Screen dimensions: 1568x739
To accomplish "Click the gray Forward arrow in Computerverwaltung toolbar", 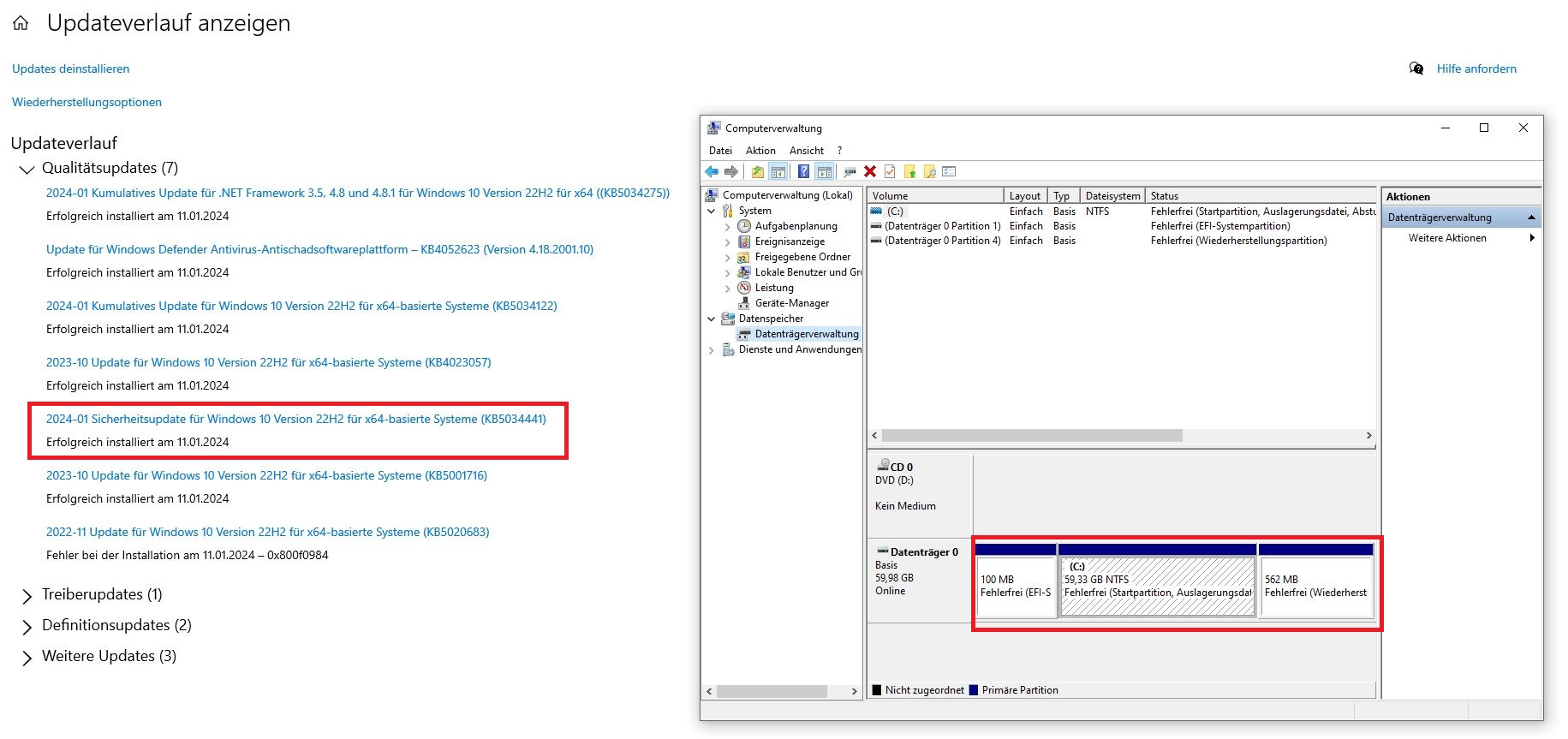I will (x=730, y=172).
